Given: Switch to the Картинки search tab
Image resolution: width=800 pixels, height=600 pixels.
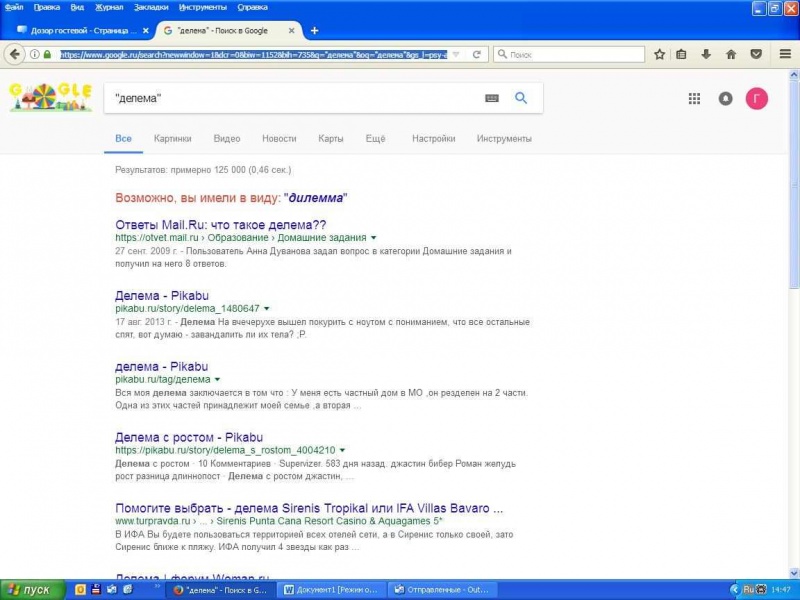Looking at the screenshot, I should pyautogui.click(x=172, y=139).
